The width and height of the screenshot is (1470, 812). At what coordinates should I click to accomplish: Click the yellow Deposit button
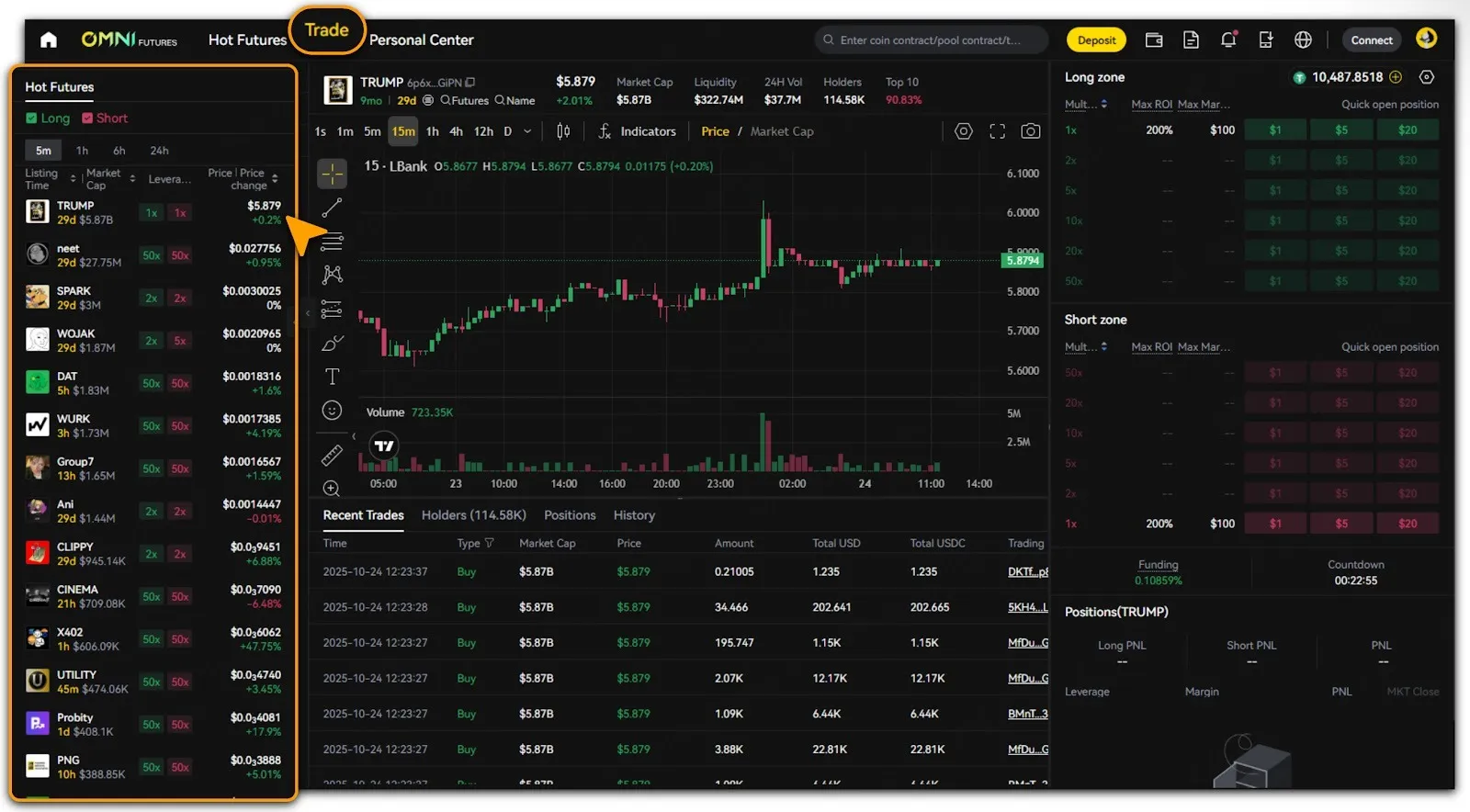click(x=1096, y=39)
